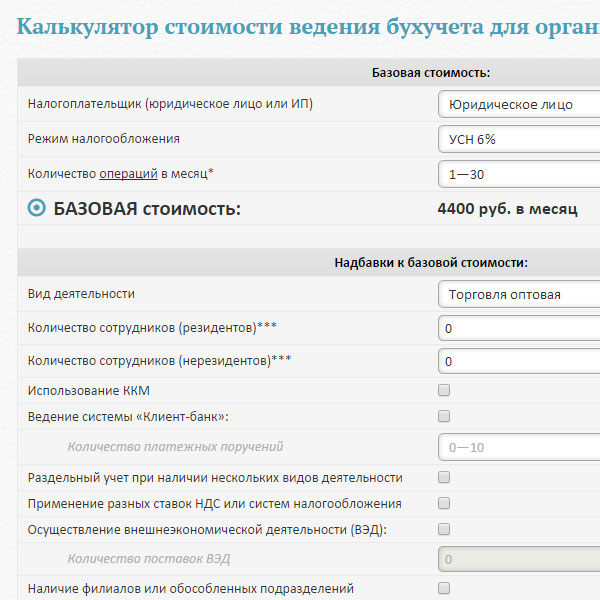Check Раздельный учет при наличии нескольких видов
The height and width of the screenshot is (600, 600).
point(444,478)
